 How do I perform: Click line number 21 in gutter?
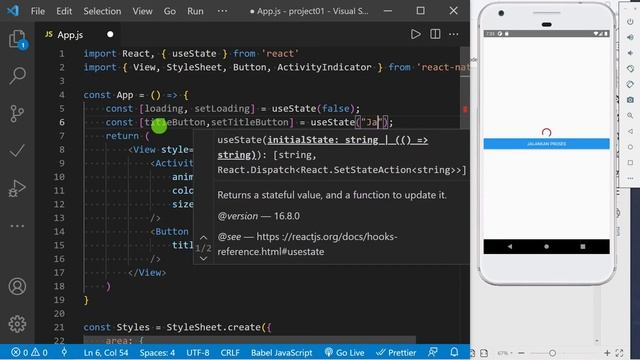point(59,327)
